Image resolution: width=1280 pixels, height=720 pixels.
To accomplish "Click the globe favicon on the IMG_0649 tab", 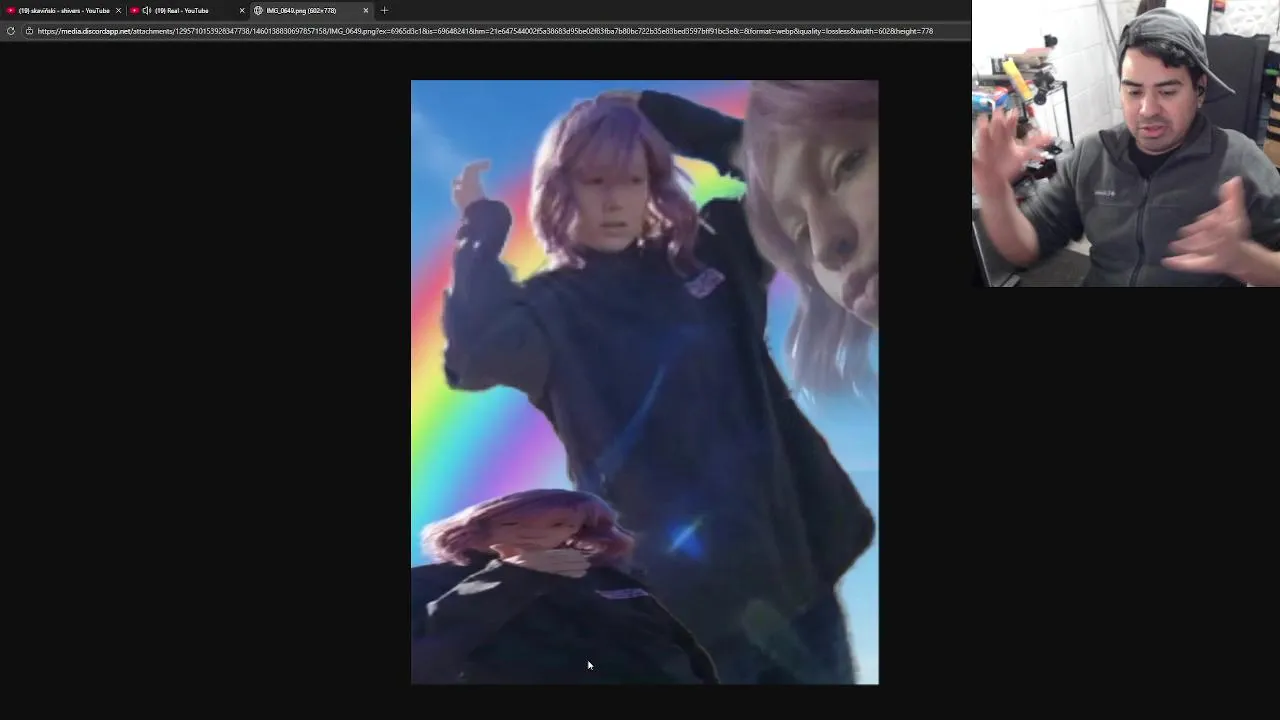I will pyautogui.click(x=258, y=10).
